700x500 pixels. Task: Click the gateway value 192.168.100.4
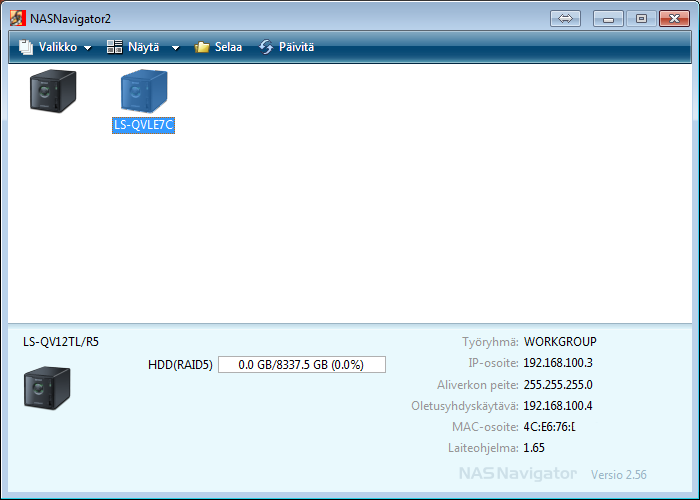[558, 406]
